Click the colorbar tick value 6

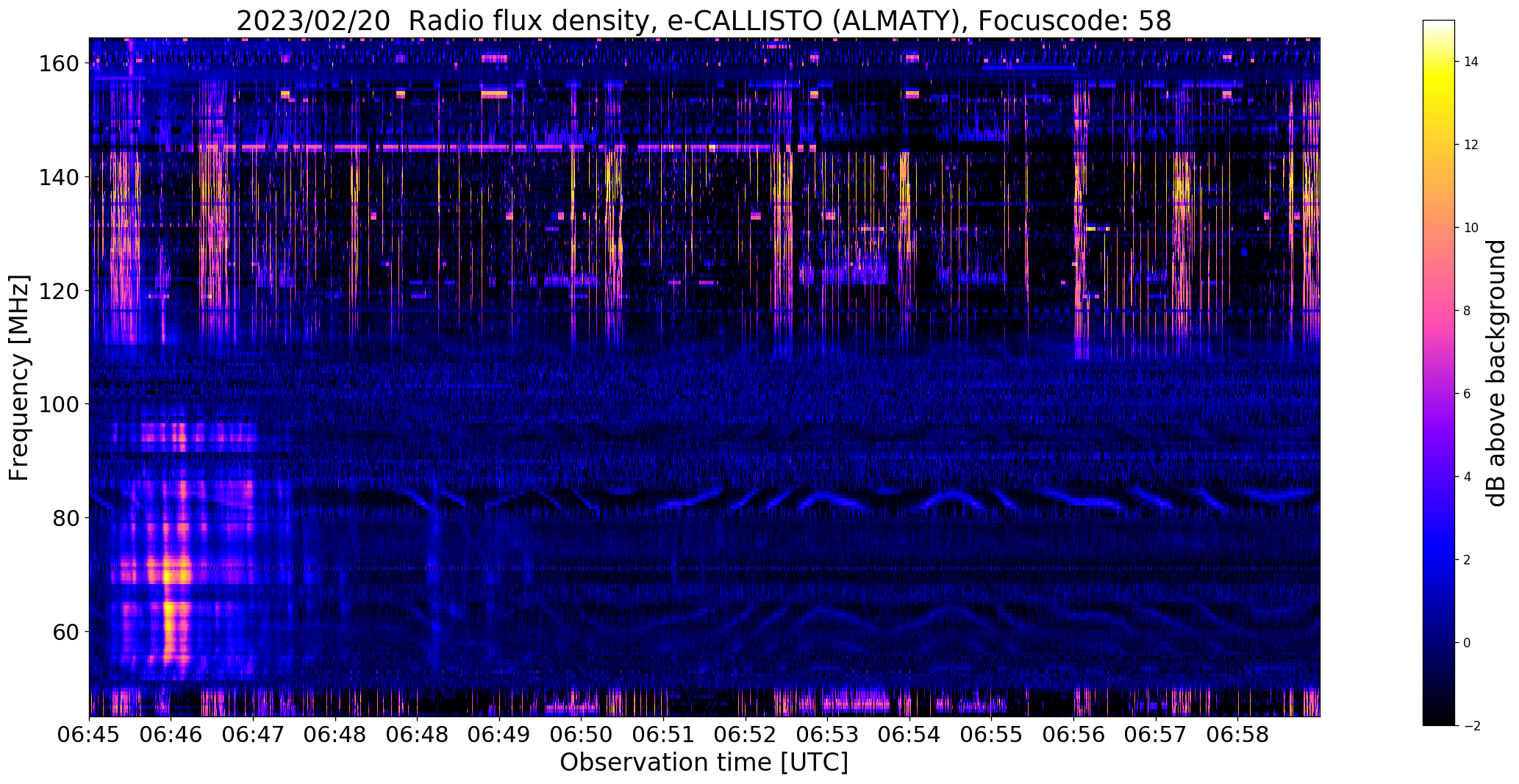point(1468,394)
